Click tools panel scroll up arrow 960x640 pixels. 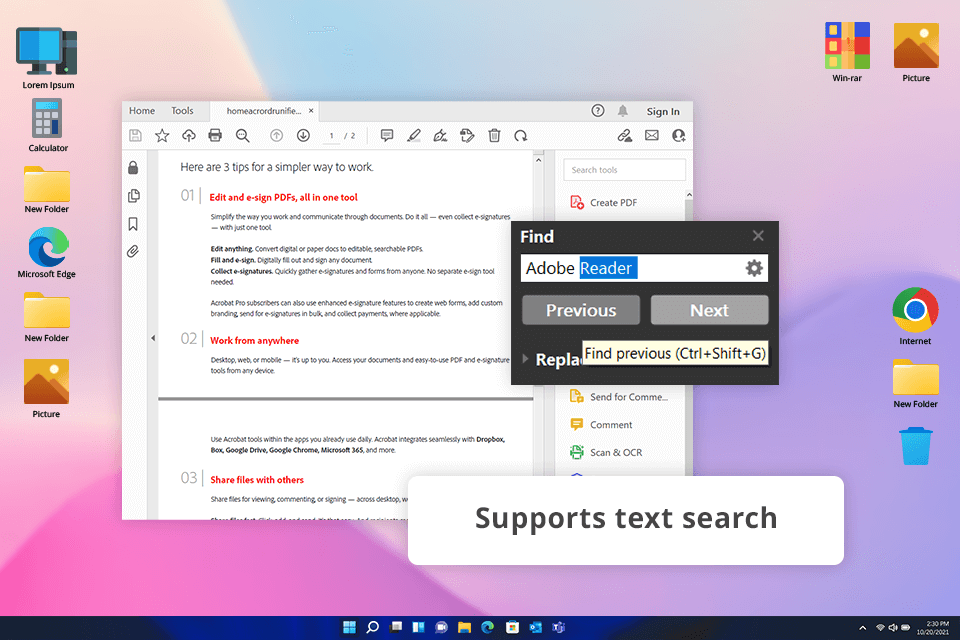click(x=689, y=195)
